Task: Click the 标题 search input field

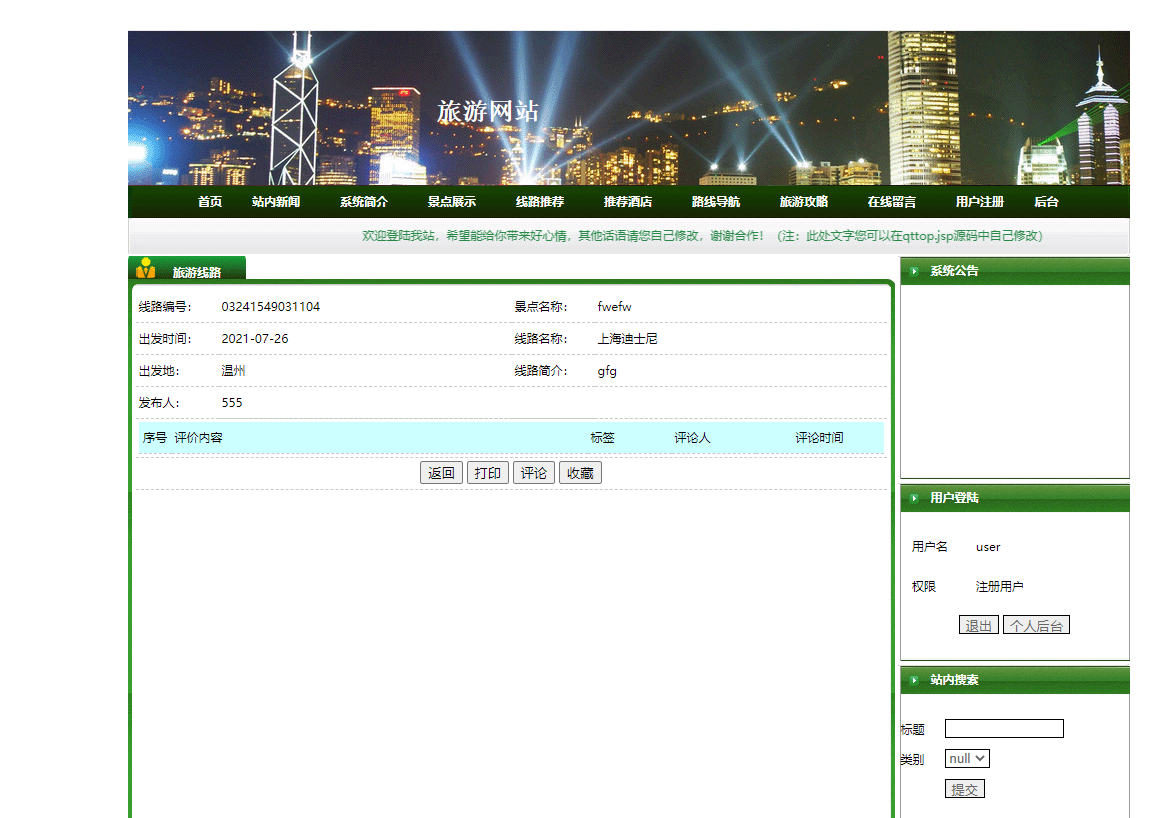Action: click(x=1003, y=728)
